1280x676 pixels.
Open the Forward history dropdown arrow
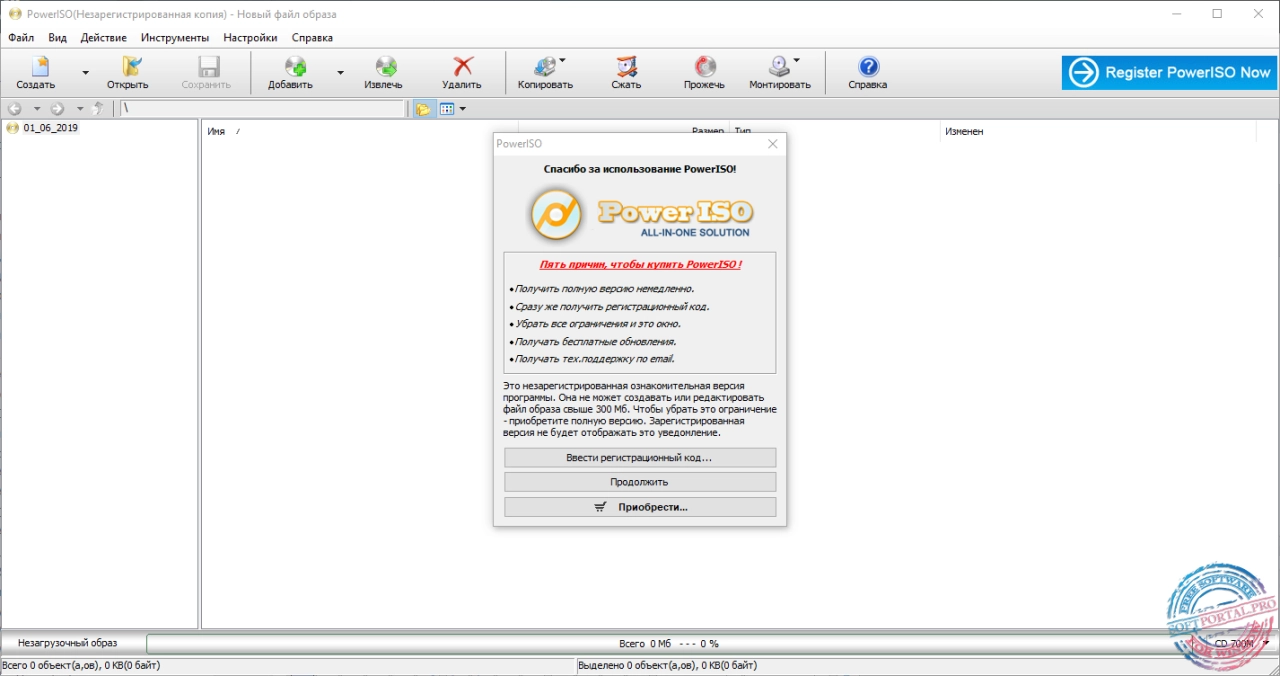click(x=80, y=109)
